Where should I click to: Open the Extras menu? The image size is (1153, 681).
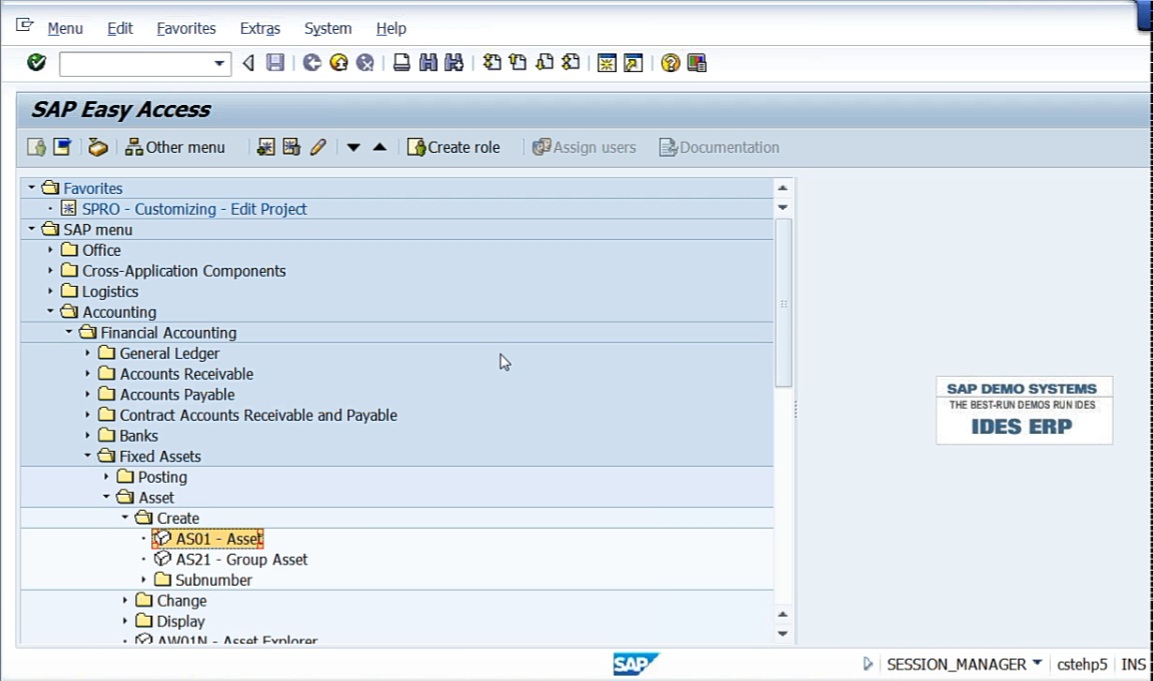pyautogui.click(x=260, y=29)
